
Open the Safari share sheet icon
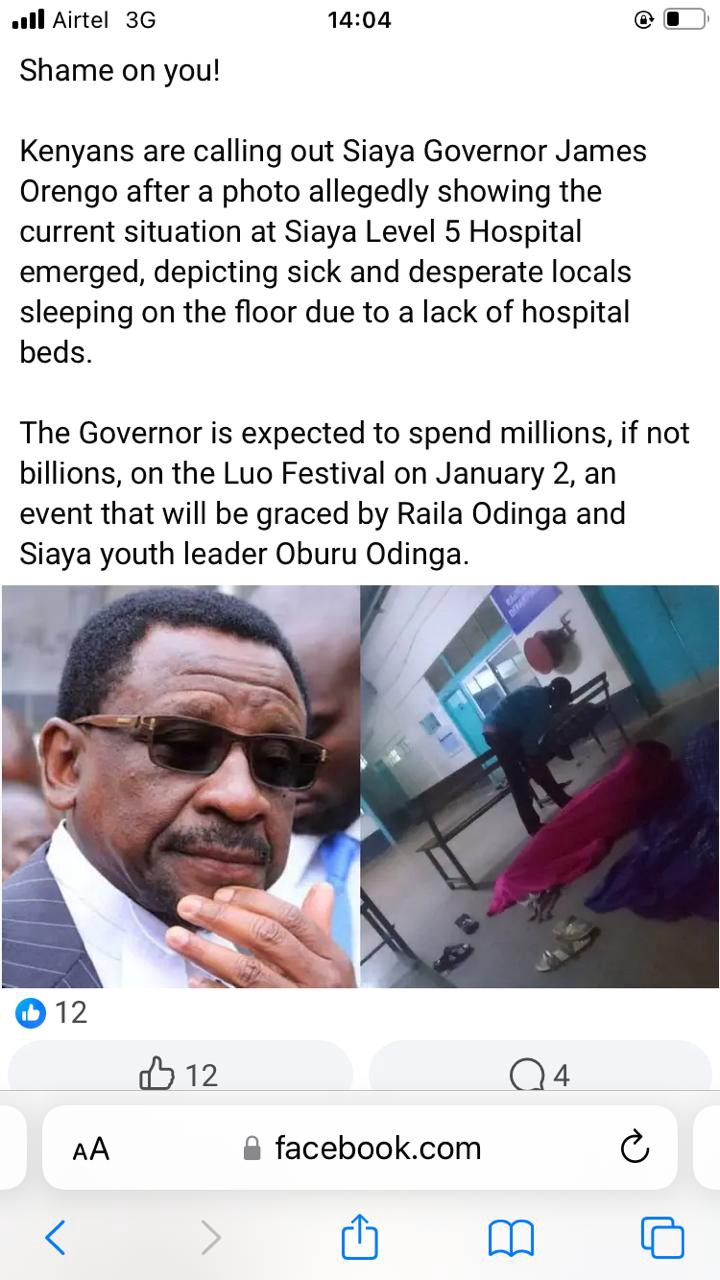coord(360,1235)
